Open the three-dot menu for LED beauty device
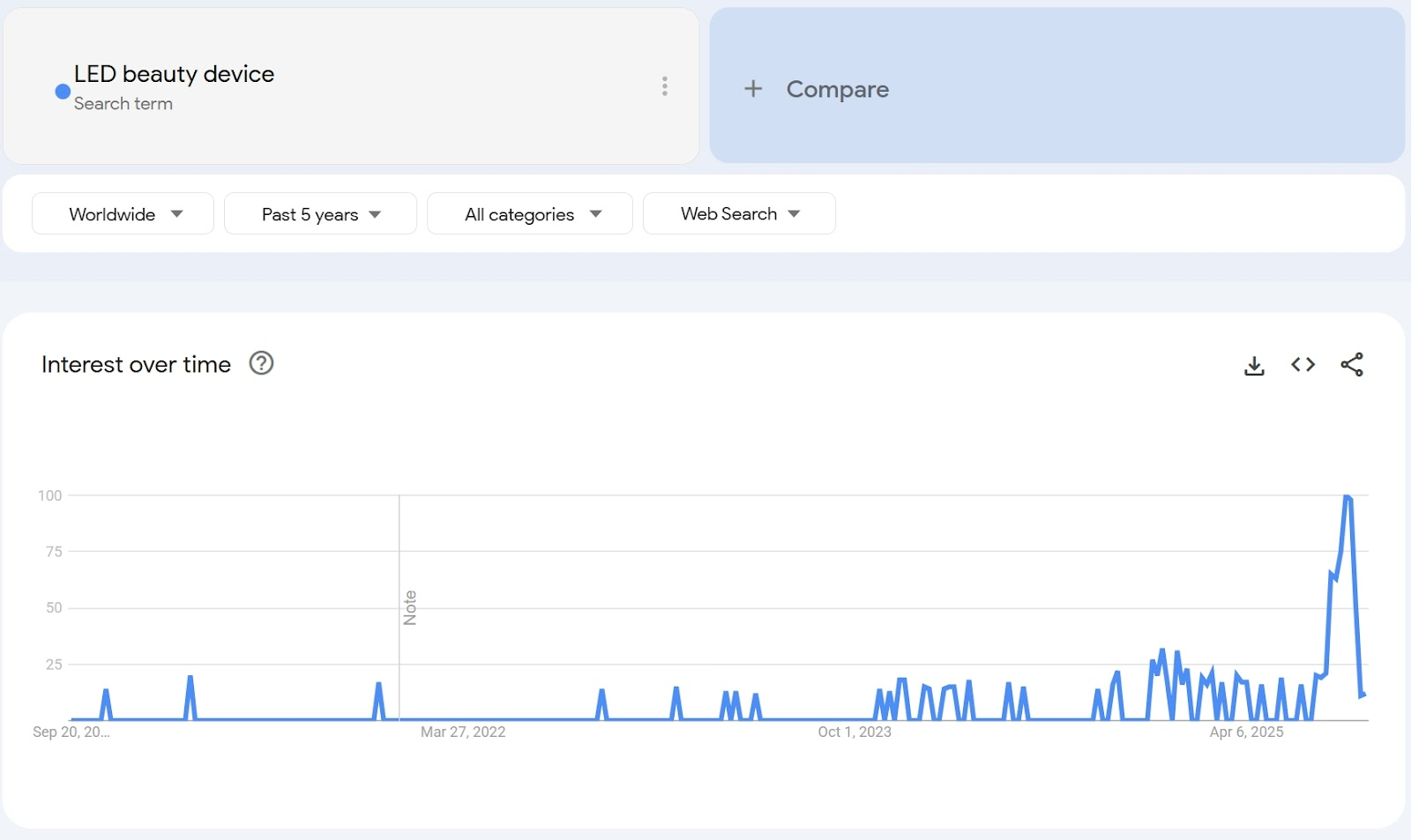This screenshot has height=840, width=1411. pyautogui.click(x=665, y=85)
